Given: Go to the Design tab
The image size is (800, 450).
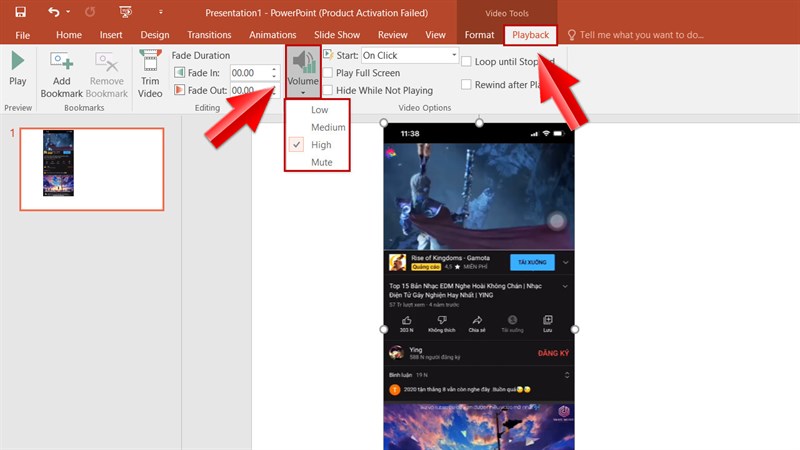Looking at the screenshot, I should pos(155,35).
